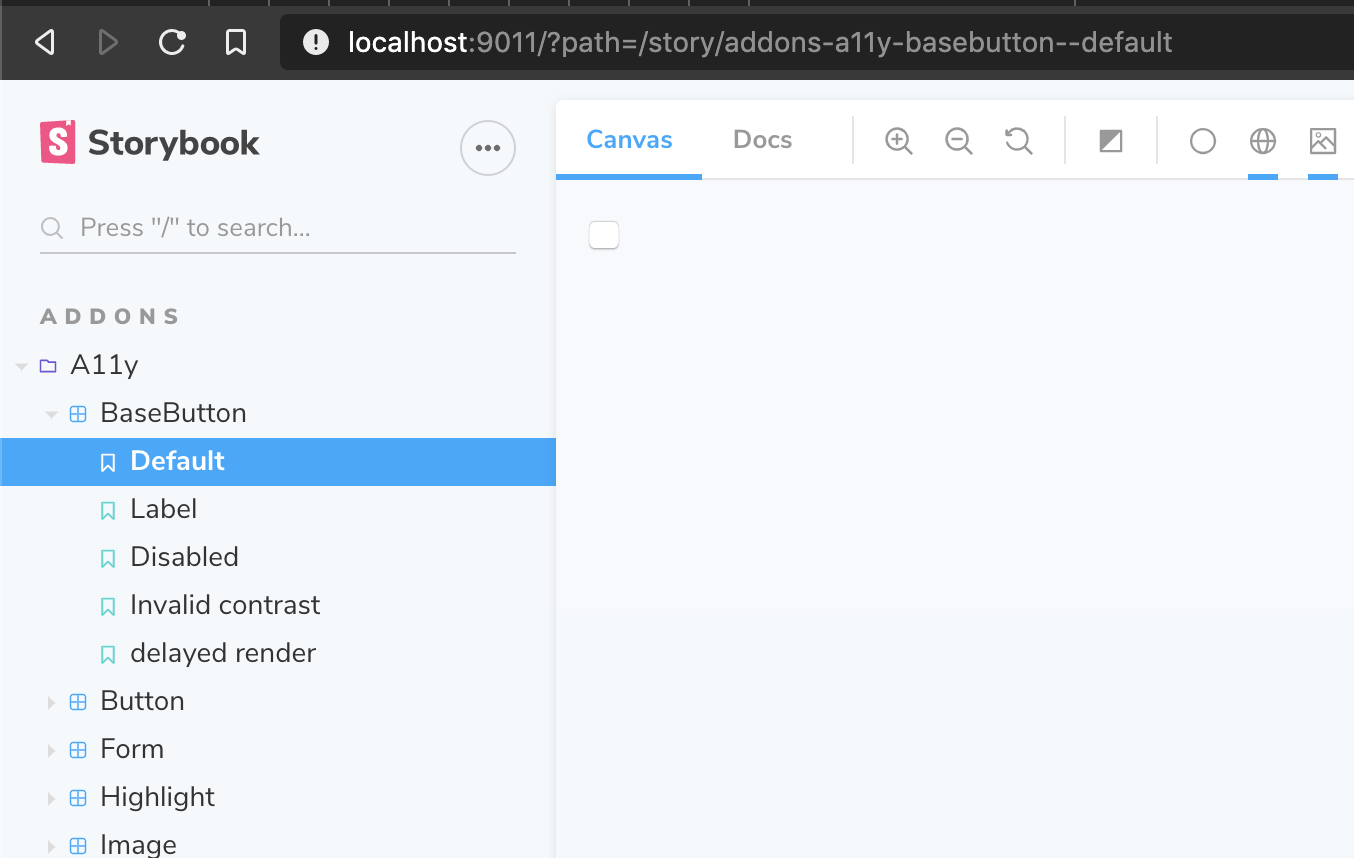The image size is (1354, 858).
Task: Zoom out of the story canvas
Action: pos(958,140)
